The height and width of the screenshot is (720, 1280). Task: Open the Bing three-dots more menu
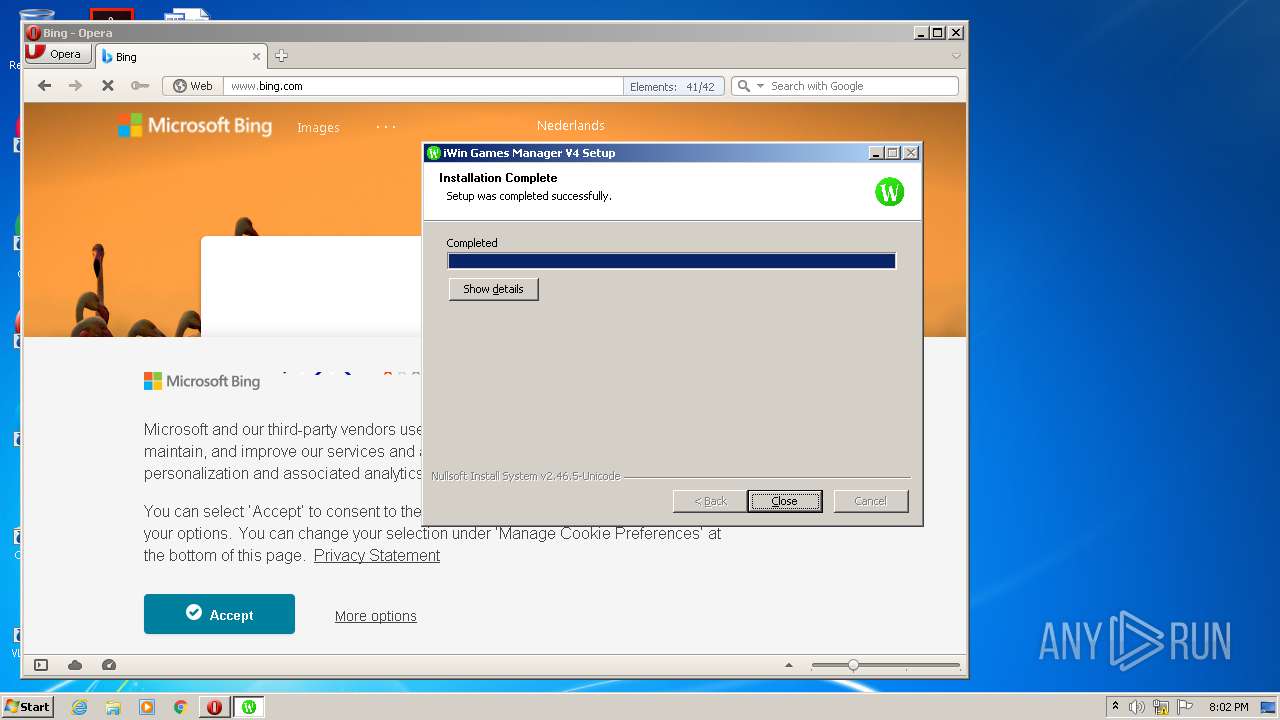click(x=386, y=126)
